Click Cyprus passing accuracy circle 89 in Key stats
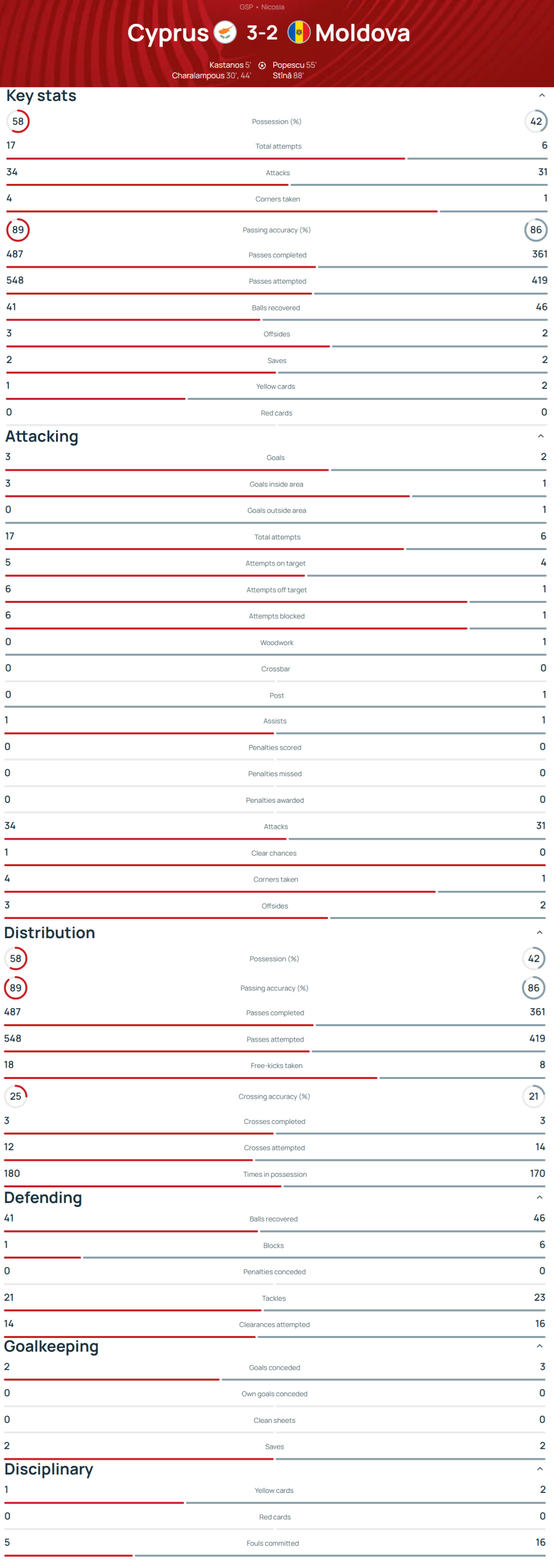Screen dimensions: 554x1568 18,230
